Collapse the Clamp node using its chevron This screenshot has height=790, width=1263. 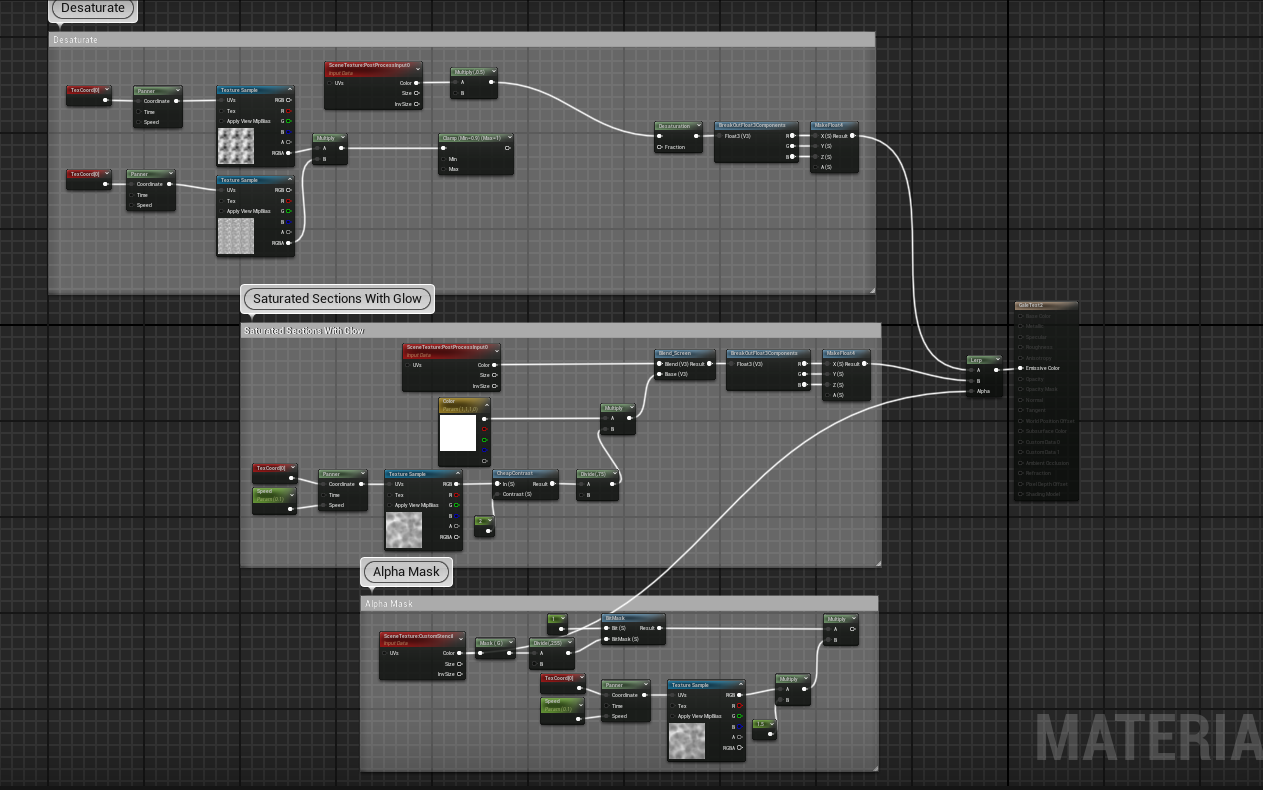coord(508,138)
